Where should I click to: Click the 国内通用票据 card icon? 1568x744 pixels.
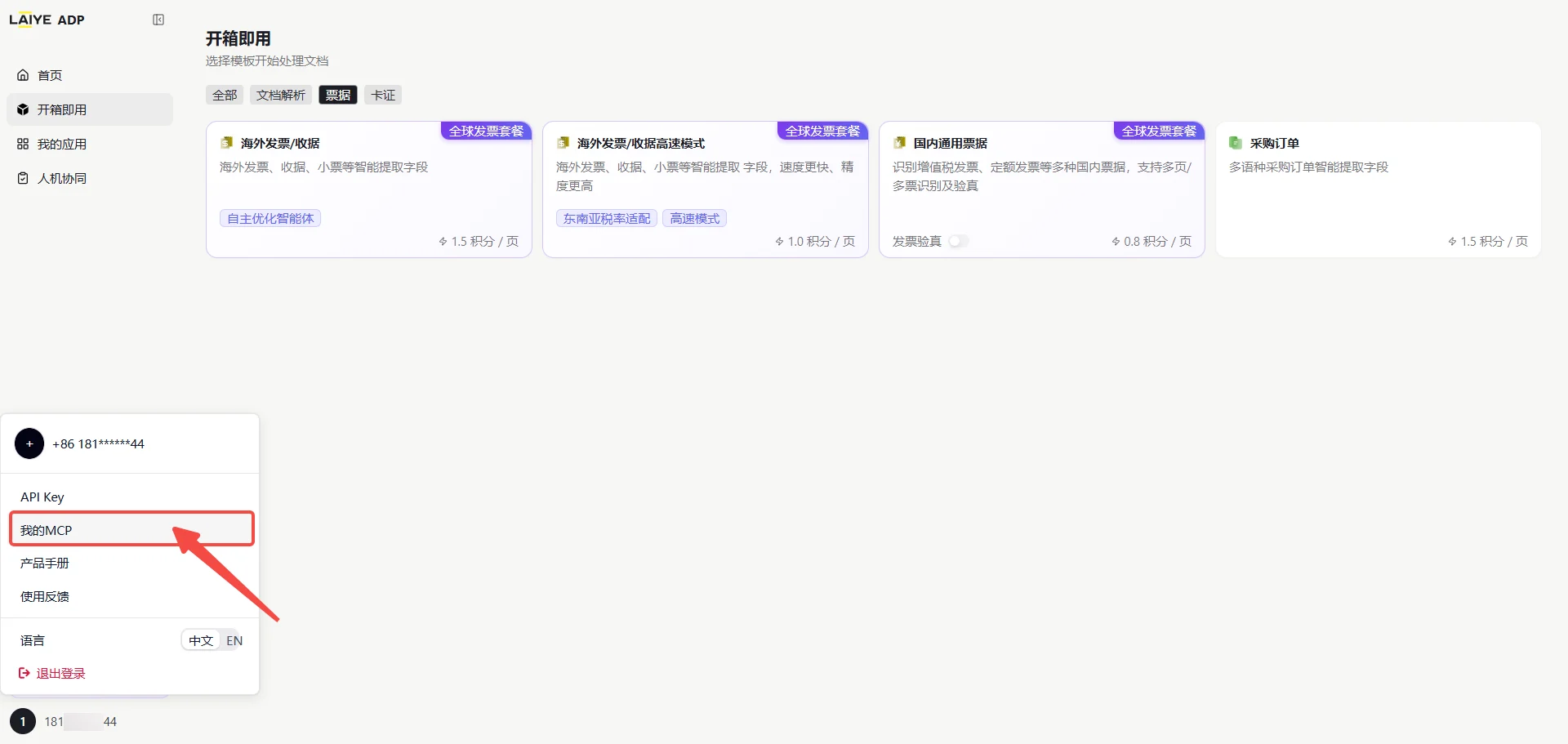[x=900, y=143]
